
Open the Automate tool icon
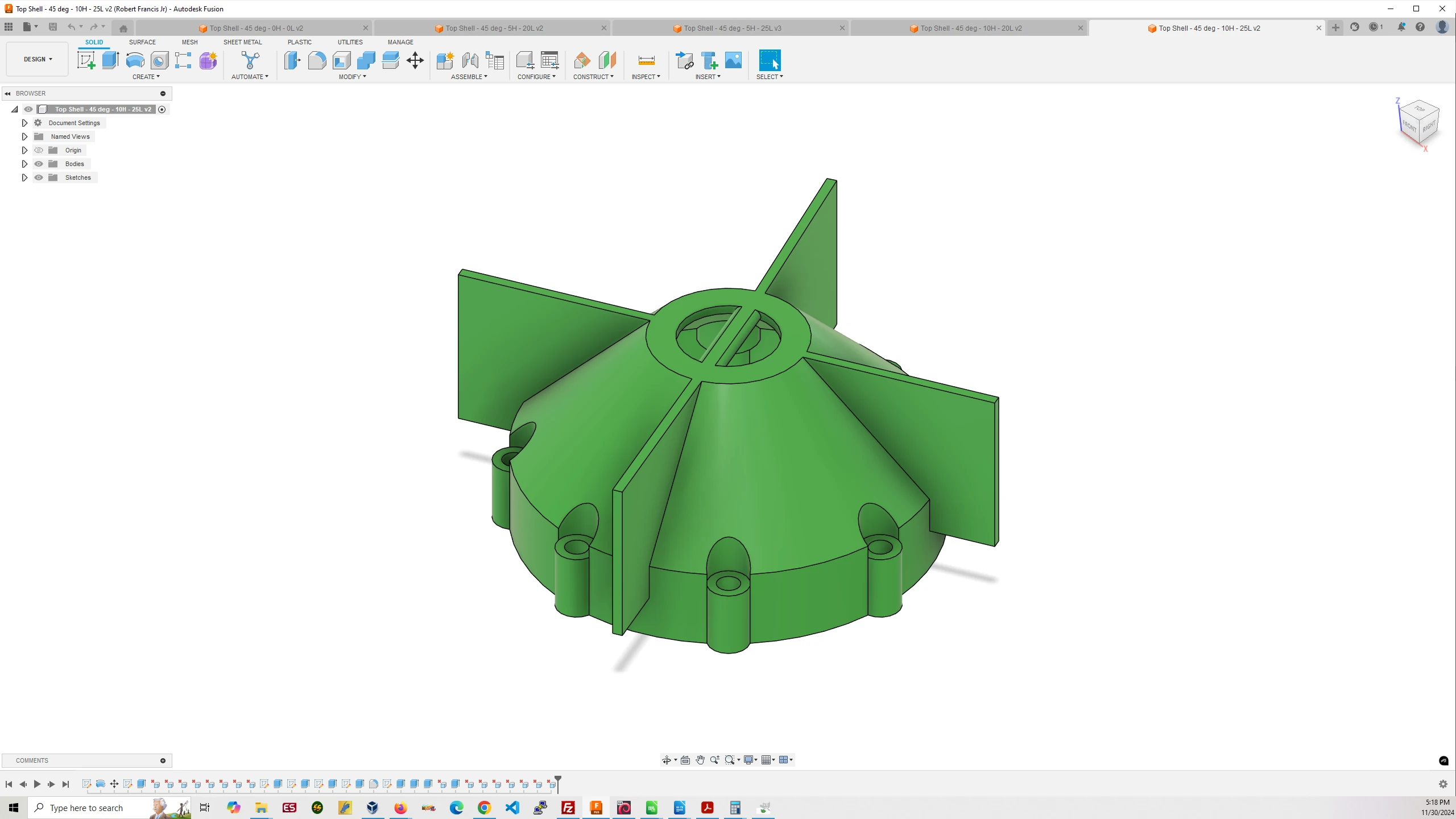[x=250, y=60]
